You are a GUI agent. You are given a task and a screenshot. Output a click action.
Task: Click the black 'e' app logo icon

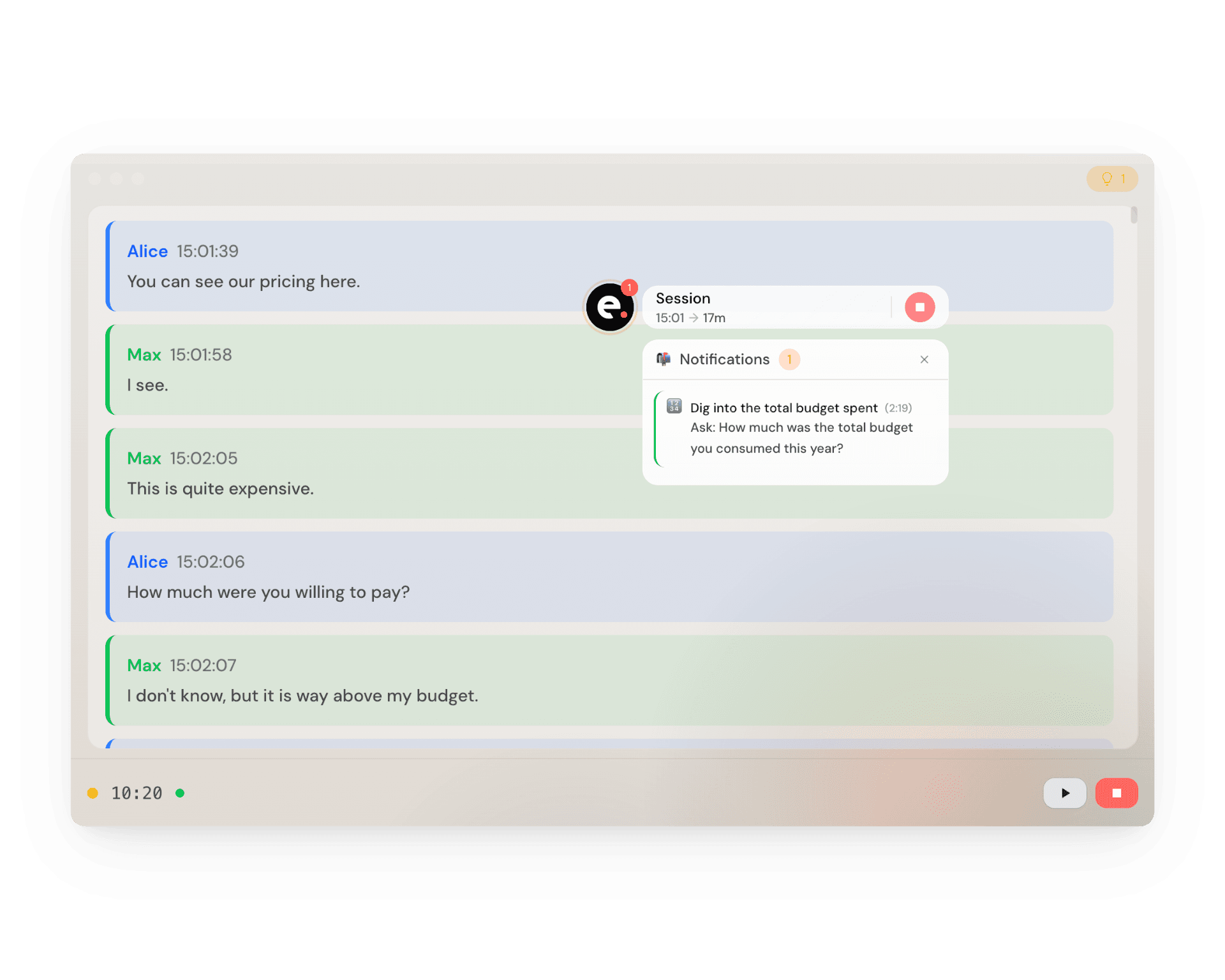609,307
